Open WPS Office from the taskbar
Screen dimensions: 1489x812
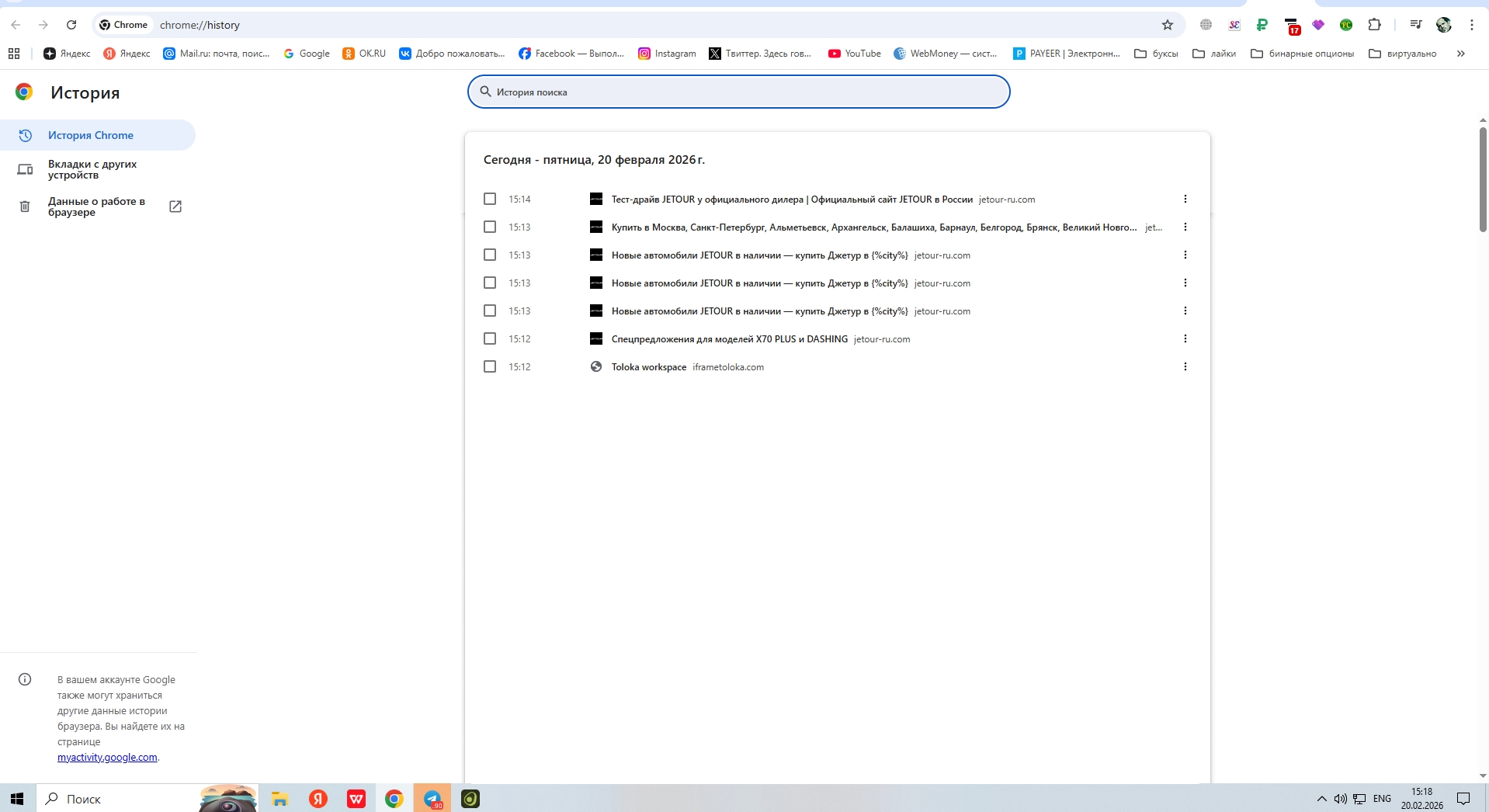356,799
